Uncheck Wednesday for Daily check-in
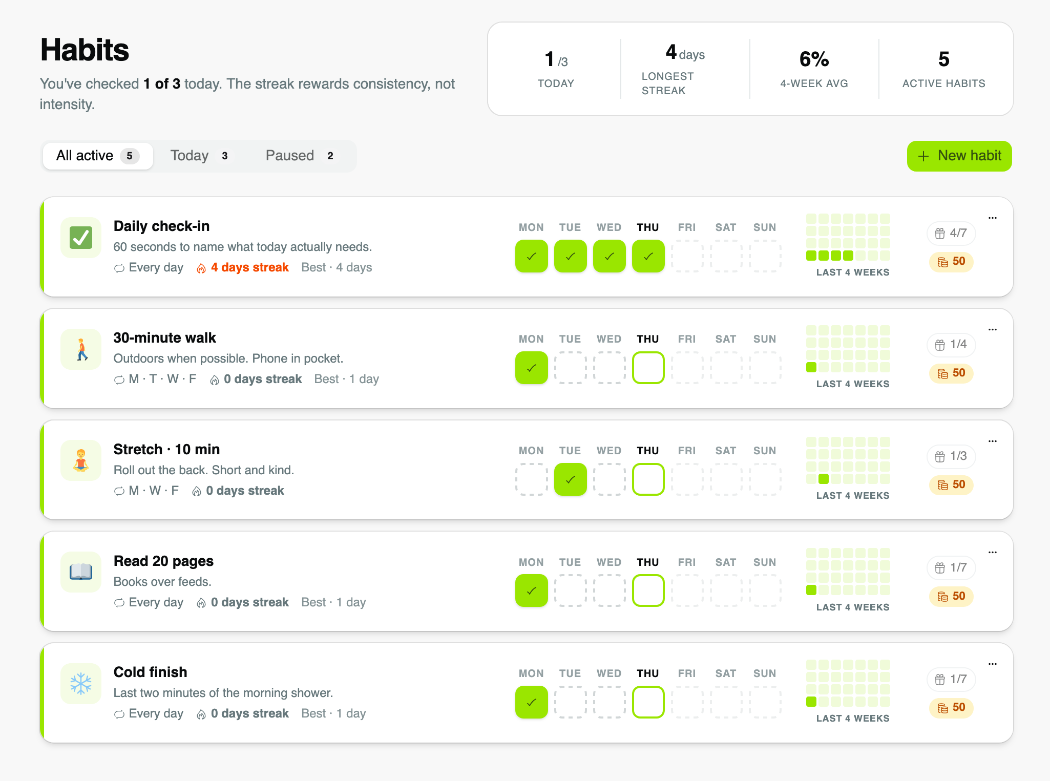This screenshot has width=1050, height=781. point(609,257)
